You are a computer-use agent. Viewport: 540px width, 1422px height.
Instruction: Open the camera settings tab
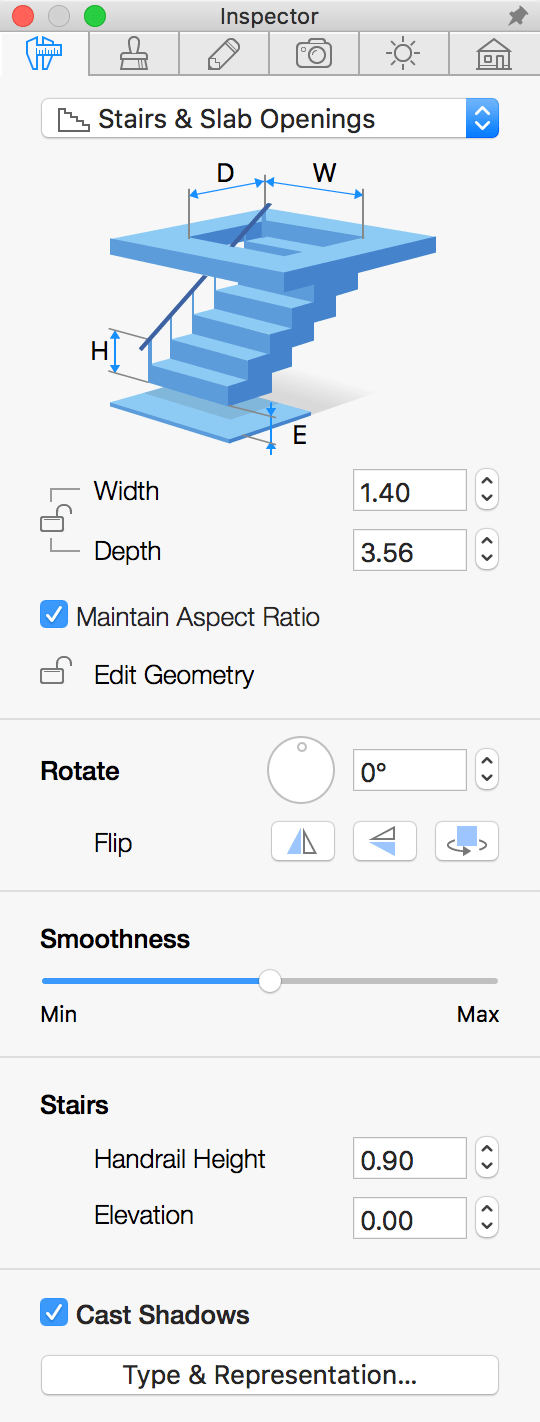[x=314, y=54]
